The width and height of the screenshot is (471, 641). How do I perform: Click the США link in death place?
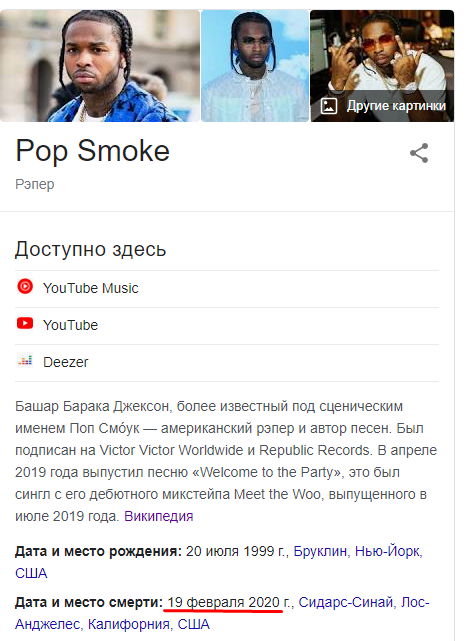point(194,625)
